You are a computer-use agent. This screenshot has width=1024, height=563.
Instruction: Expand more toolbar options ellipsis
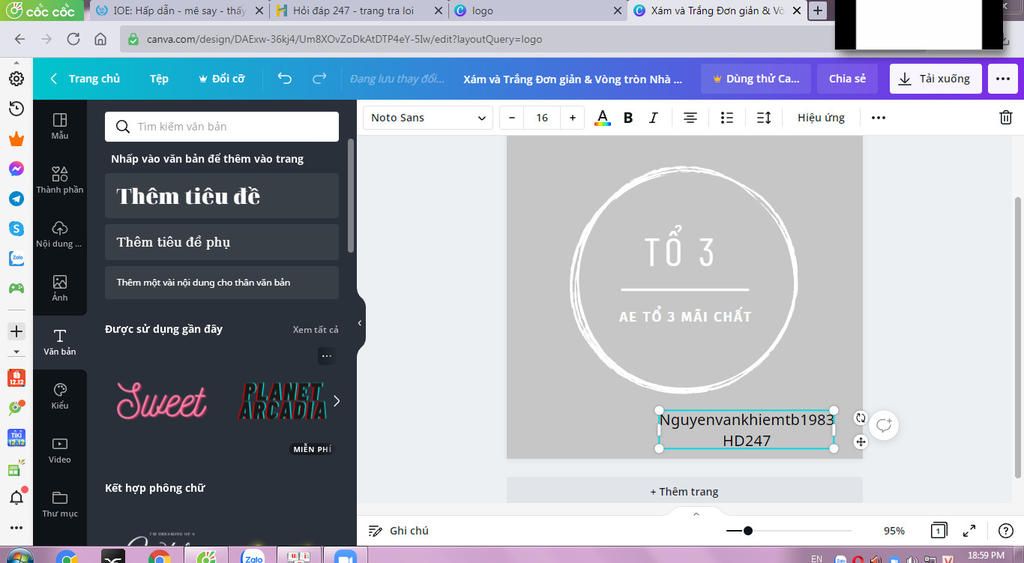click(x=878, y=118)
